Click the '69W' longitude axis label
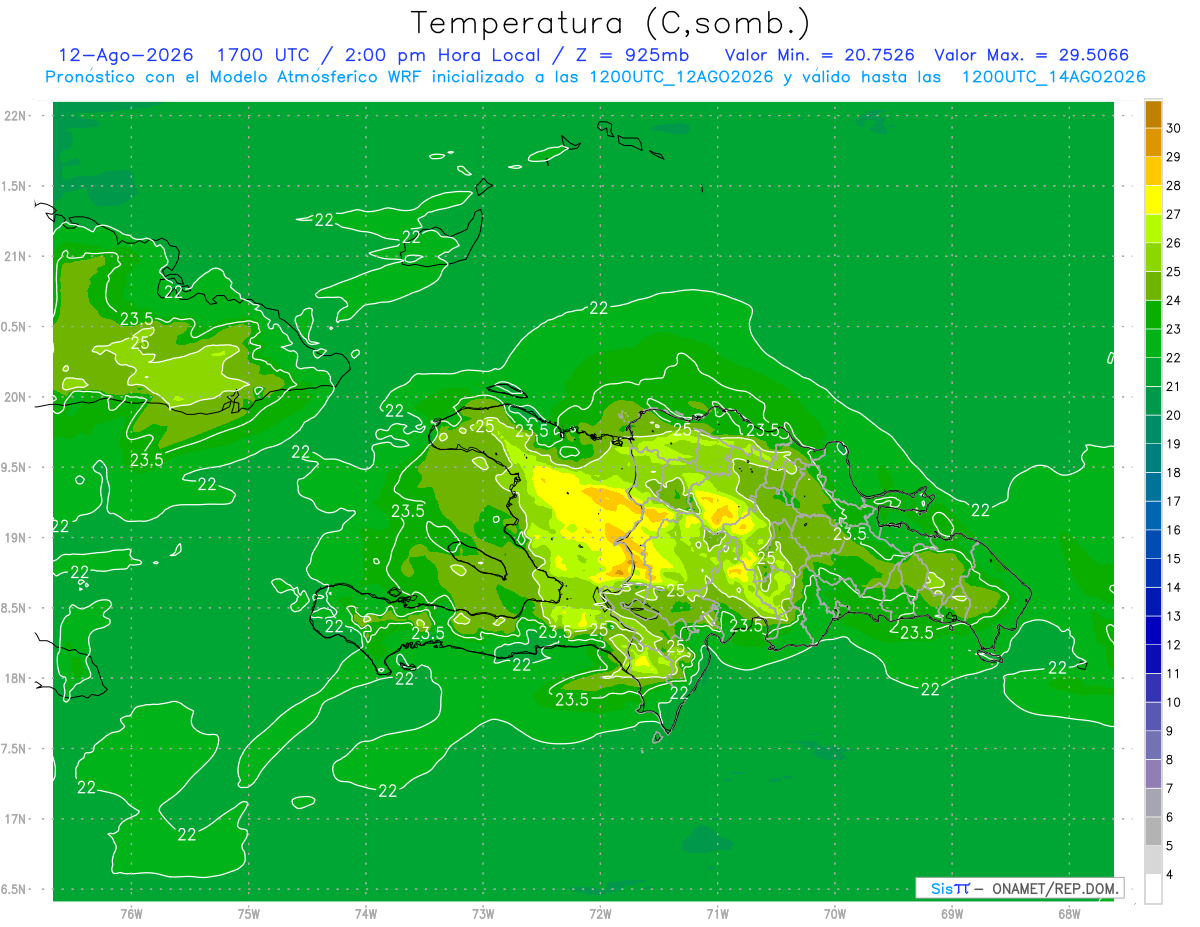The image size is (1200, 927). [952, 913]
